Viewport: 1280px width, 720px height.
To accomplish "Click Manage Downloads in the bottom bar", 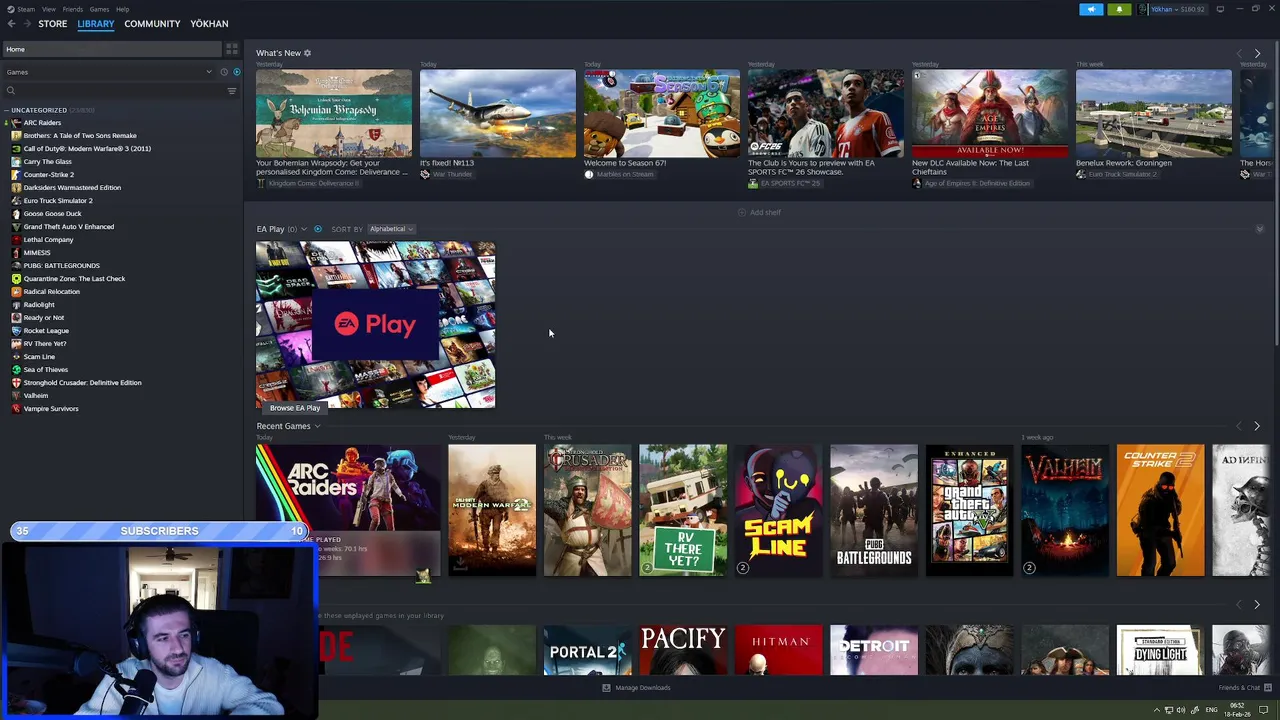I will pos(636,688).
